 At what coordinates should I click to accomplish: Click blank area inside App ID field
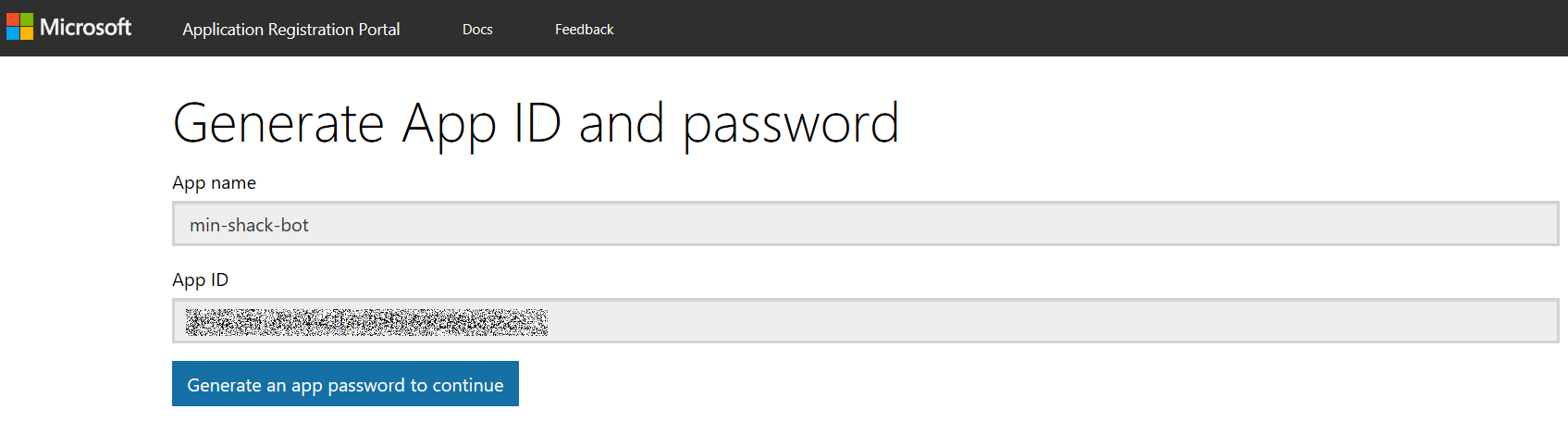tap(1018, 321)
